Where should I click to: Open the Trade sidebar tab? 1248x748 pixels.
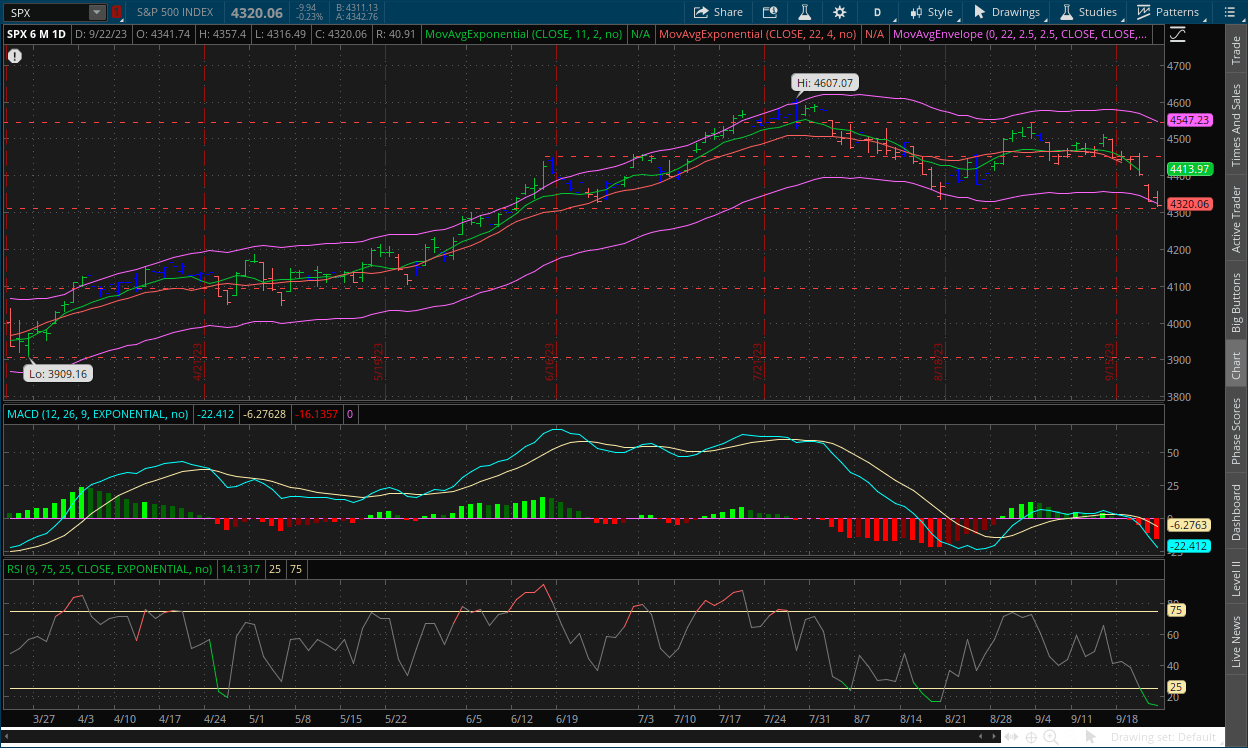coord(1236,49)
